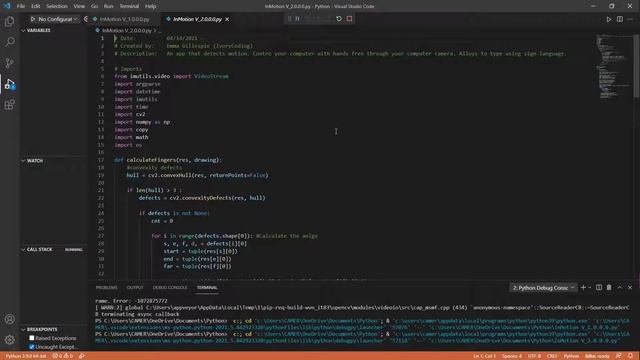
Task: Open the Terminal menu
Action: pyautogui.click(x=129, y=6)
